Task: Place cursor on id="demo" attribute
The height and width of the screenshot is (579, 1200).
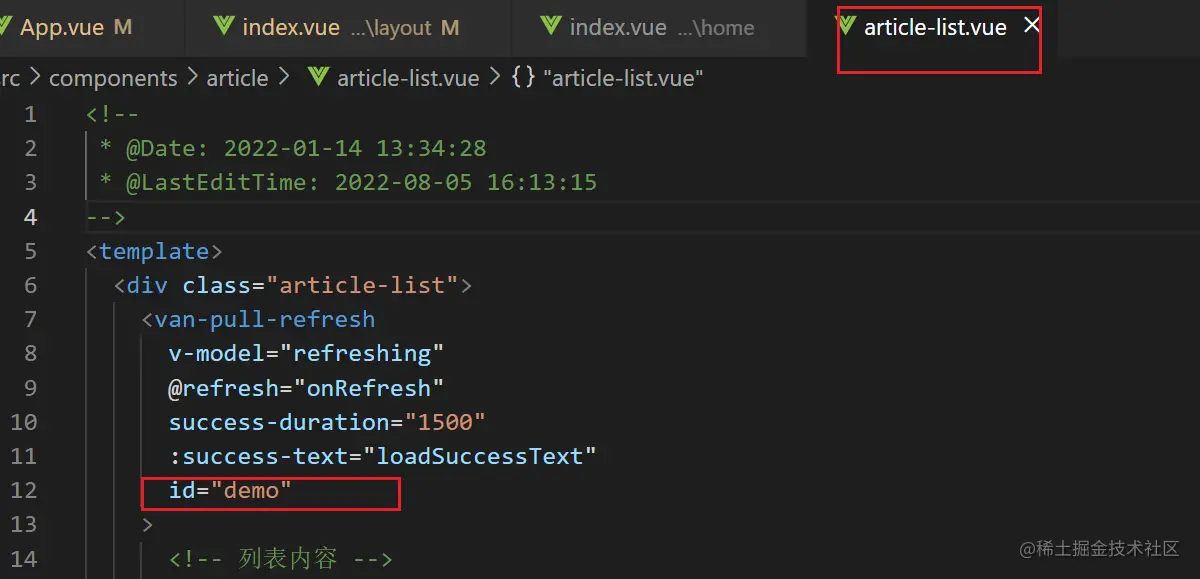Action: [230, 490]
